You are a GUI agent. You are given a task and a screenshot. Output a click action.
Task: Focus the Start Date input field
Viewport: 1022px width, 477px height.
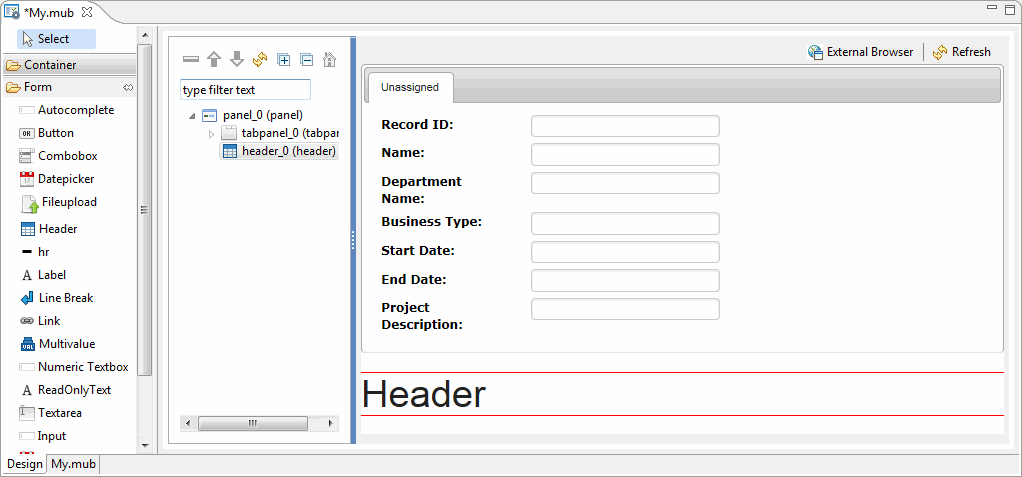click(x=625, y=252)
